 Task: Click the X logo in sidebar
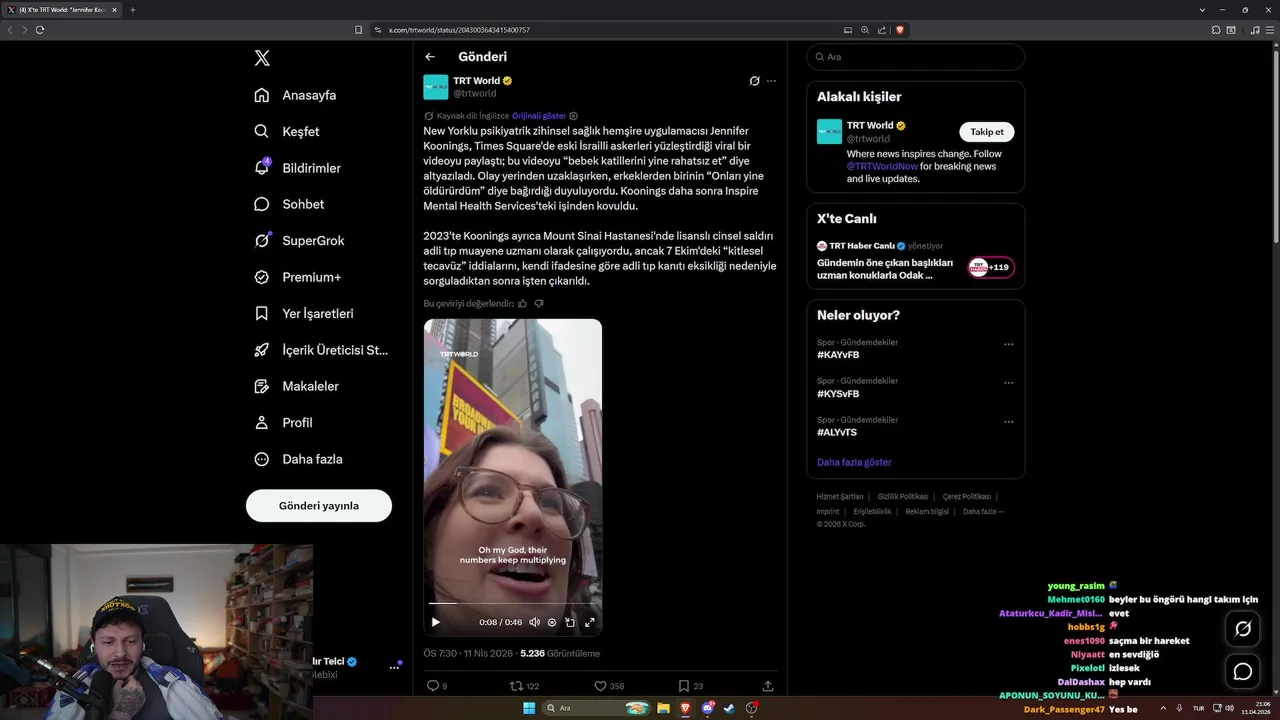coord(262,58)
